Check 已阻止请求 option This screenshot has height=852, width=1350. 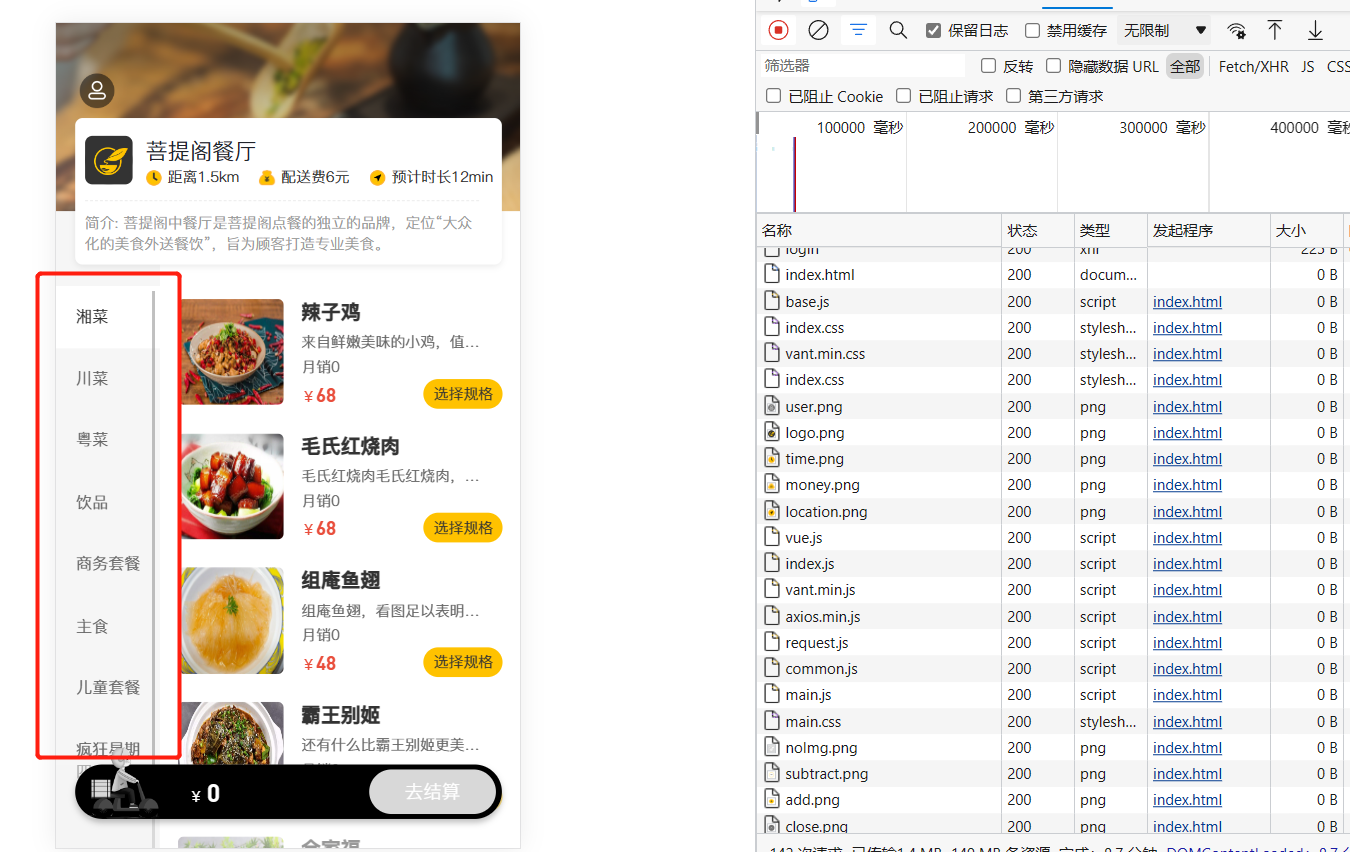pos(903,96)
